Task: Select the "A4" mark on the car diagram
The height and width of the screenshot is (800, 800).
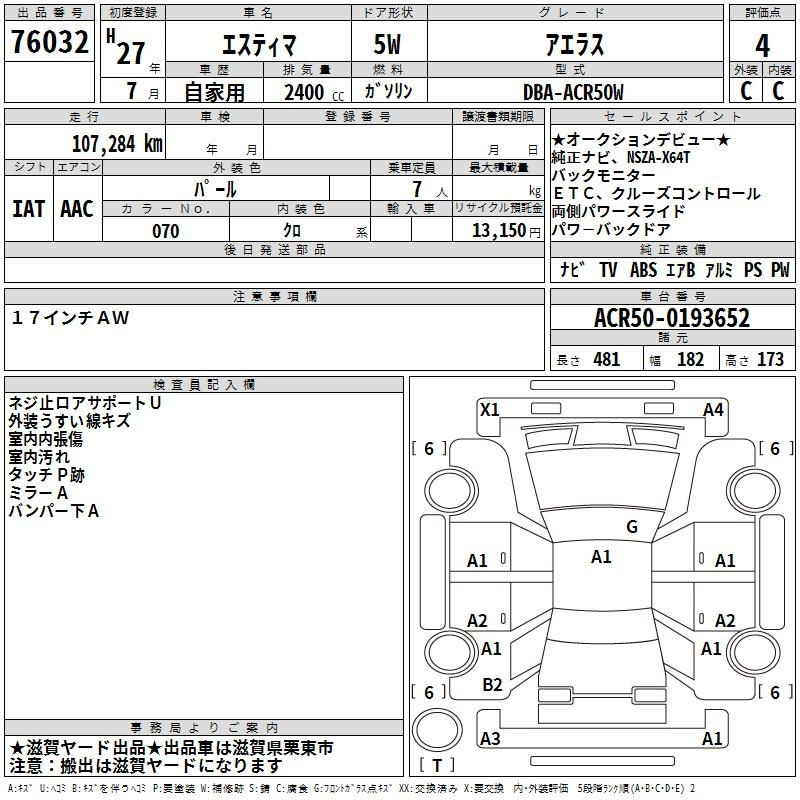Action: point(713,410)
